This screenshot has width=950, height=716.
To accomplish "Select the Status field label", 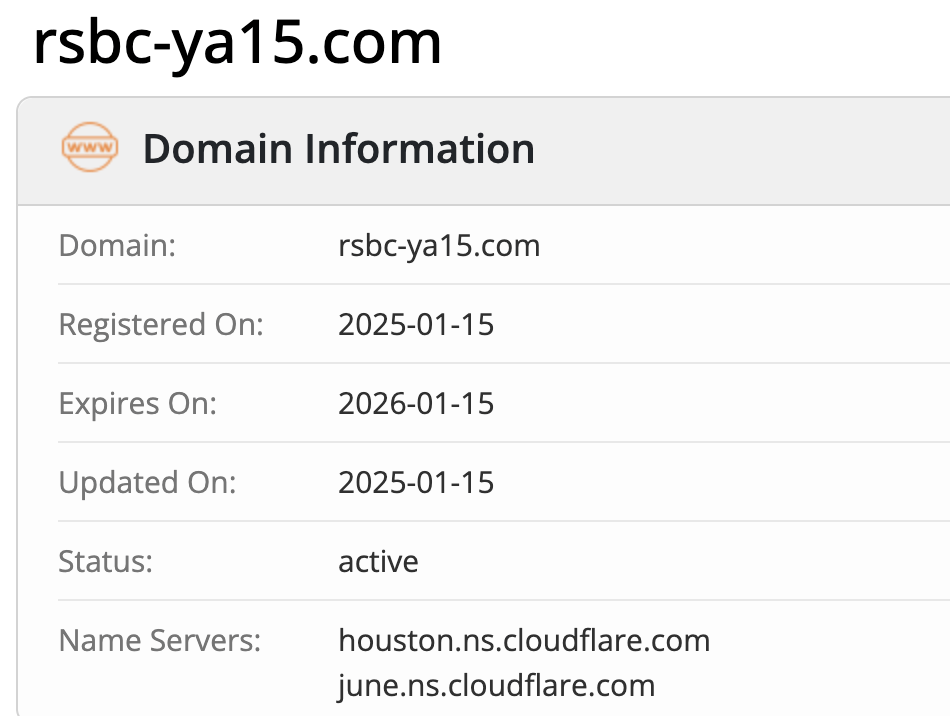I will pyautogui.click(x=106, y=561).
